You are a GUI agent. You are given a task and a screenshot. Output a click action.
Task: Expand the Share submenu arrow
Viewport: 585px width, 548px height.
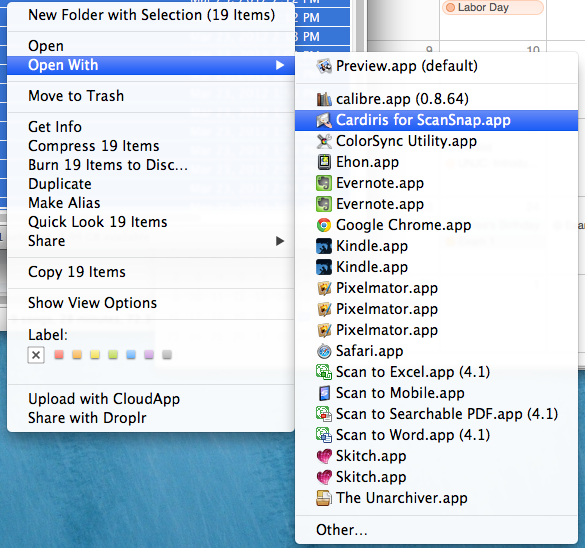[x=280, y=241]
